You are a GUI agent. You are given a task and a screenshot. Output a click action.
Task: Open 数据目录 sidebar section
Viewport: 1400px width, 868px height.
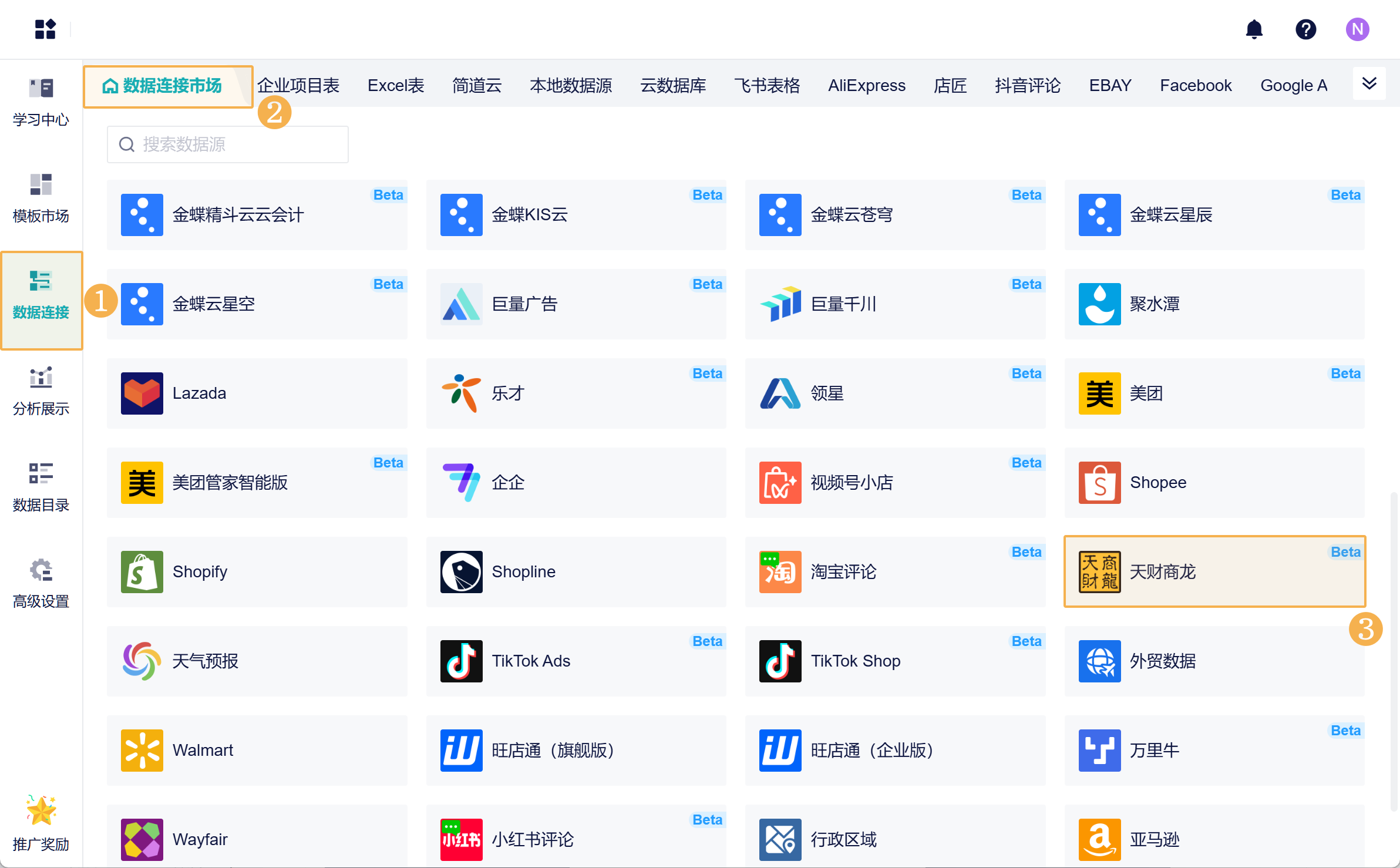point(41,488)
